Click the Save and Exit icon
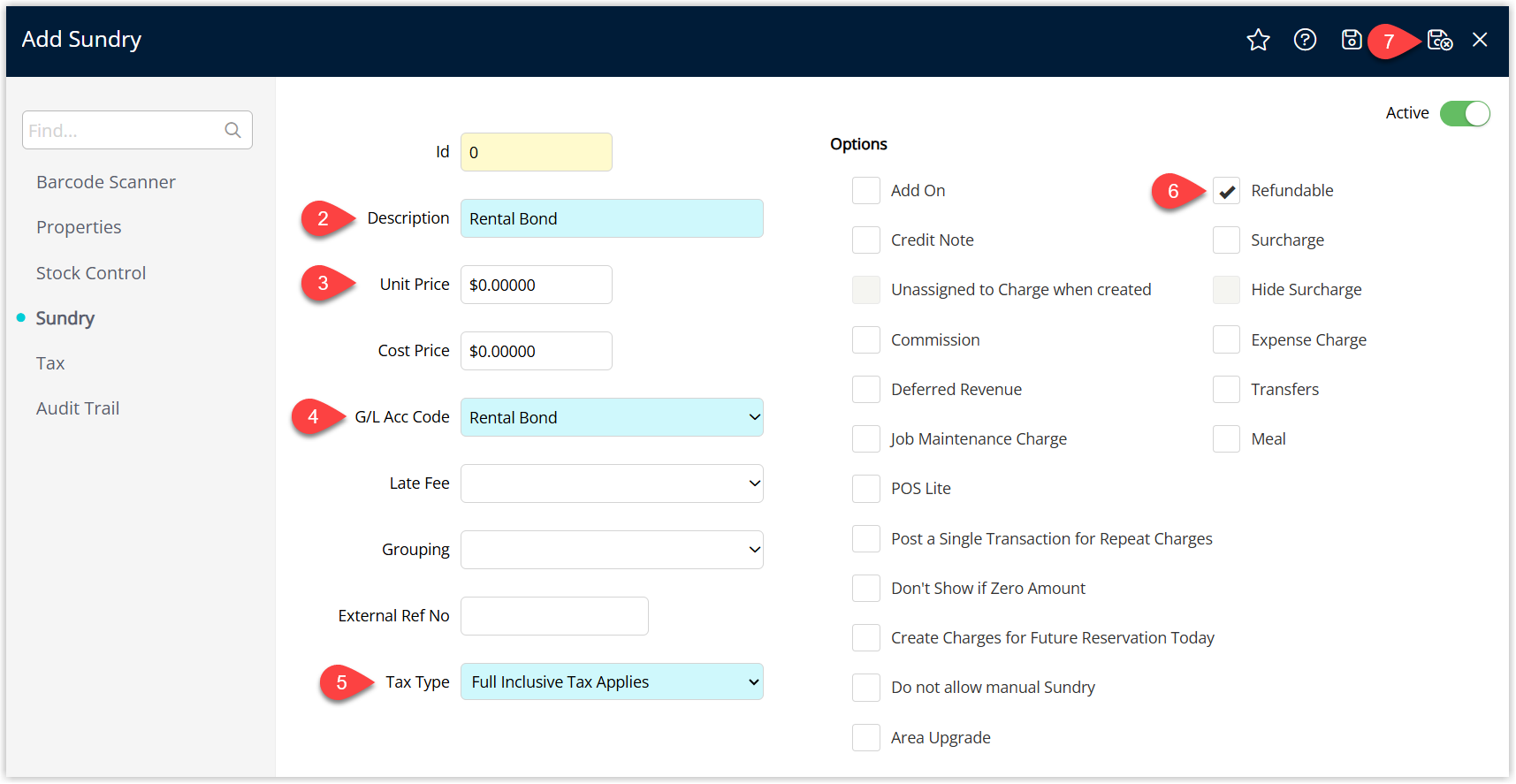Viewport: 1516px width, 784px height. click(x=1440, y=40)
